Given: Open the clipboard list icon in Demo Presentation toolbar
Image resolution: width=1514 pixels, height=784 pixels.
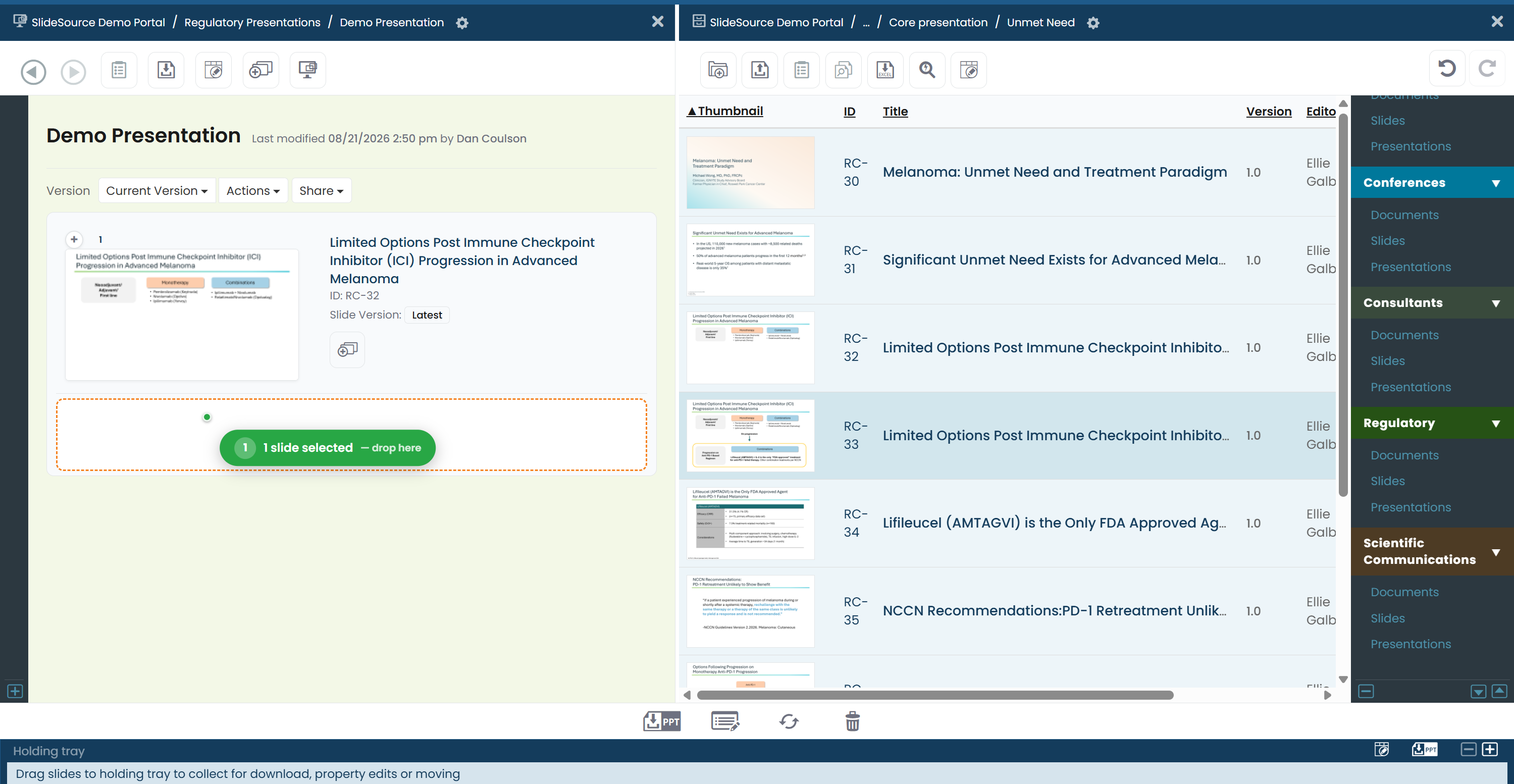Looking at the screenshot, I should click(119, 70).
